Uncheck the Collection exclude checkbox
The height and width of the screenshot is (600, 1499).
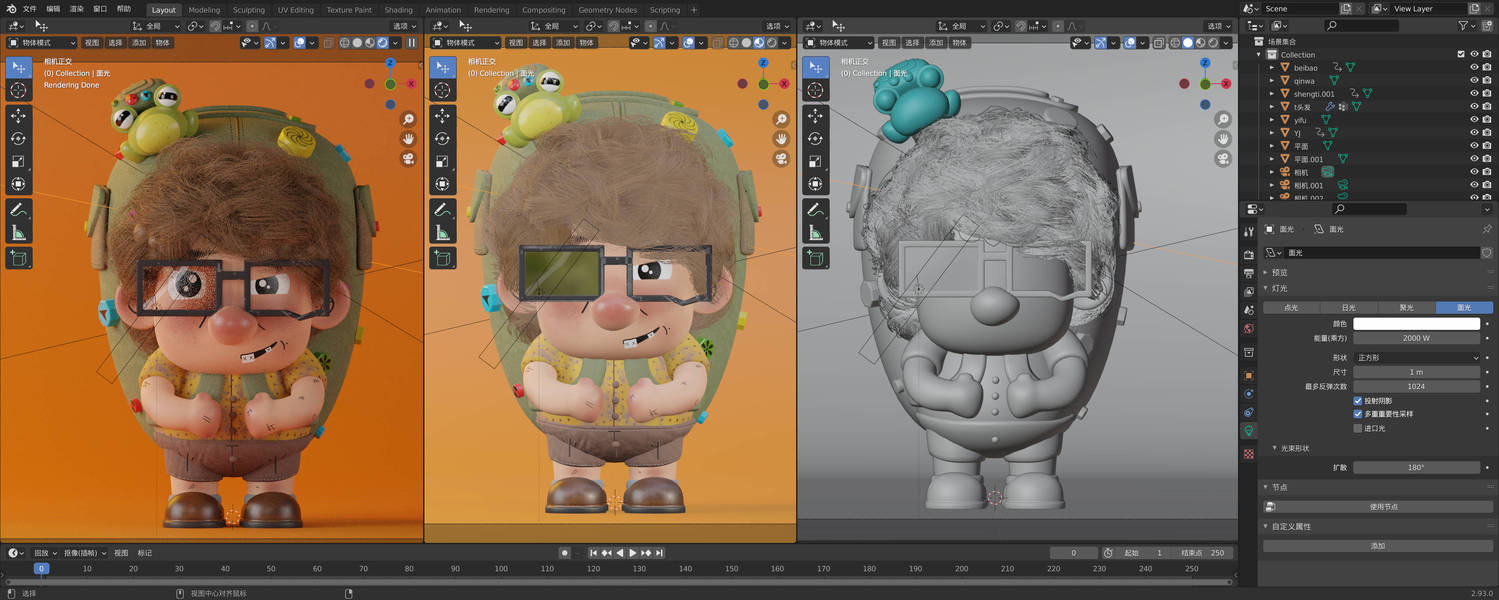pos(1461,54)
